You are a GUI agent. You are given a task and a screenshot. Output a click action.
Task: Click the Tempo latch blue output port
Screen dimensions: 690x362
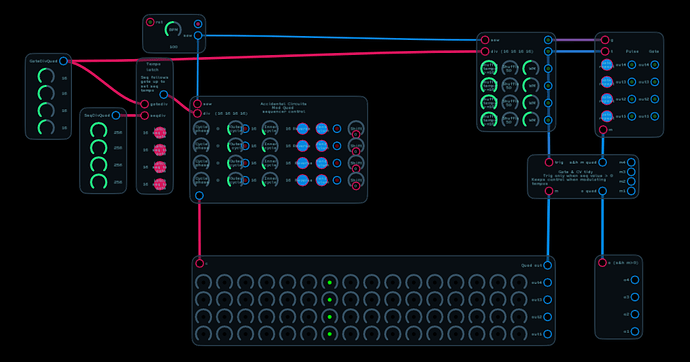click(x=164, y=94)
